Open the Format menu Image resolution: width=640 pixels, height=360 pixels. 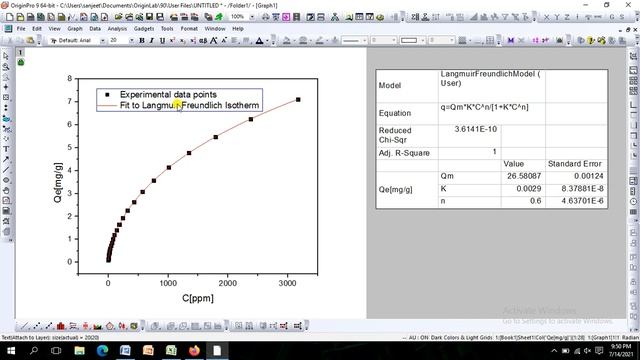coord(189,29)
